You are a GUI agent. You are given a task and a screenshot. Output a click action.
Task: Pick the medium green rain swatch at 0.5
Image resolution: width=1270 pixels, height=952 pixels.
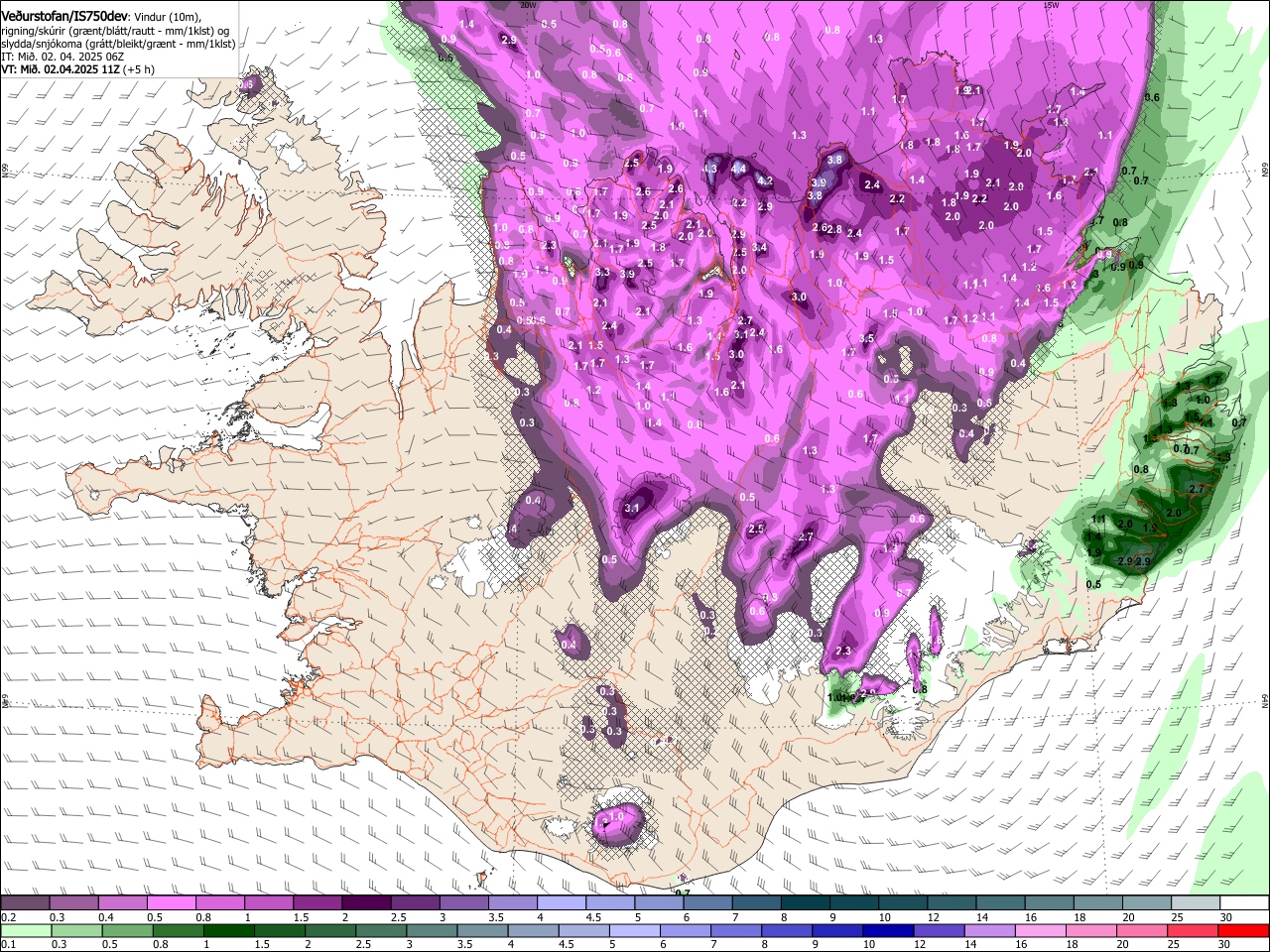click(x=128, y=931)
